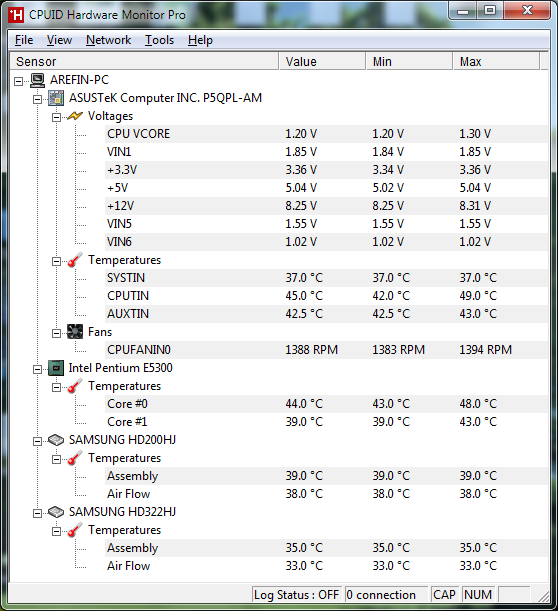Screen dimensions: 559x611
Task: Click the motherboard Temperatures thermometer icon
Action: point(75,260)
